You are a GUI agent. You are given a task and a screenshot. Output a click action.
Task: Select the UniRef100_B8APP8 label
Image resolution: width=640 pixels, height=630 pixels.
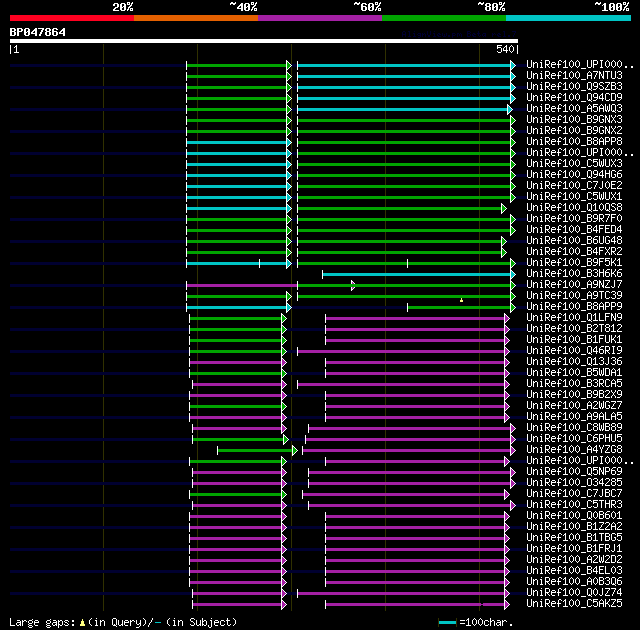574,142
